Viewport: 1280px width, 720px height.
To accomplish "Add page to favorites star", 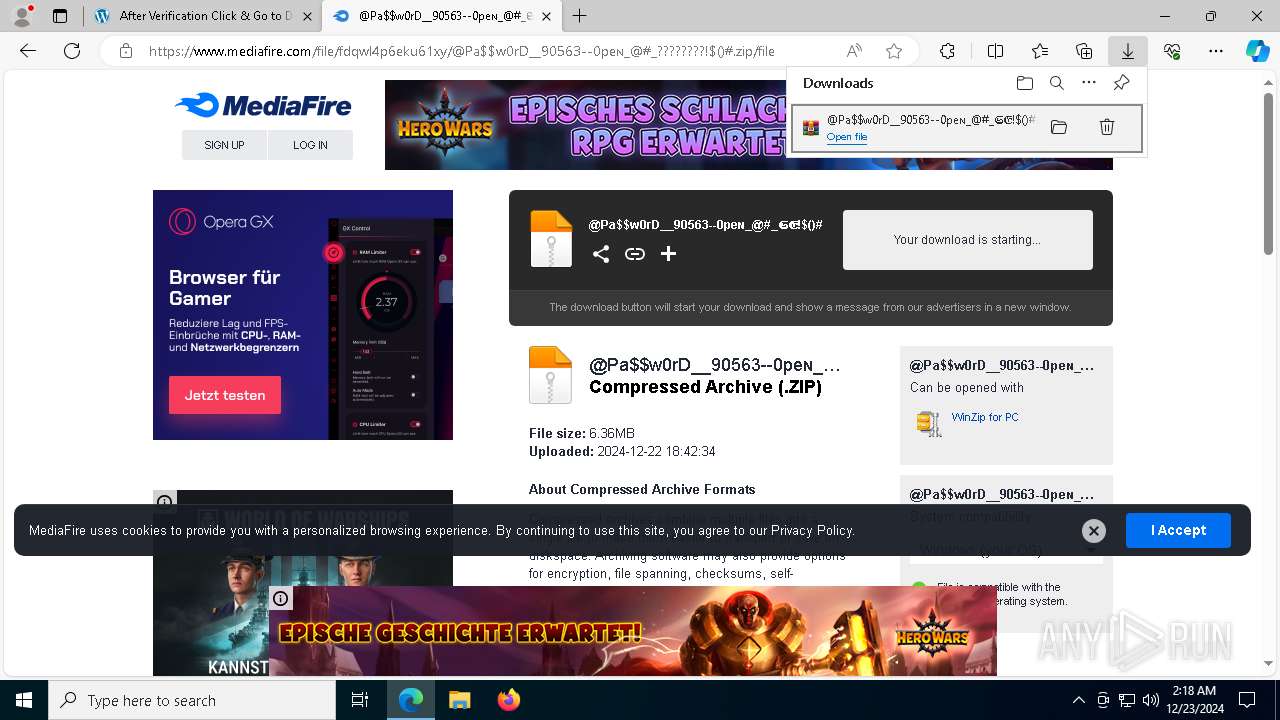I will [894, 51].
